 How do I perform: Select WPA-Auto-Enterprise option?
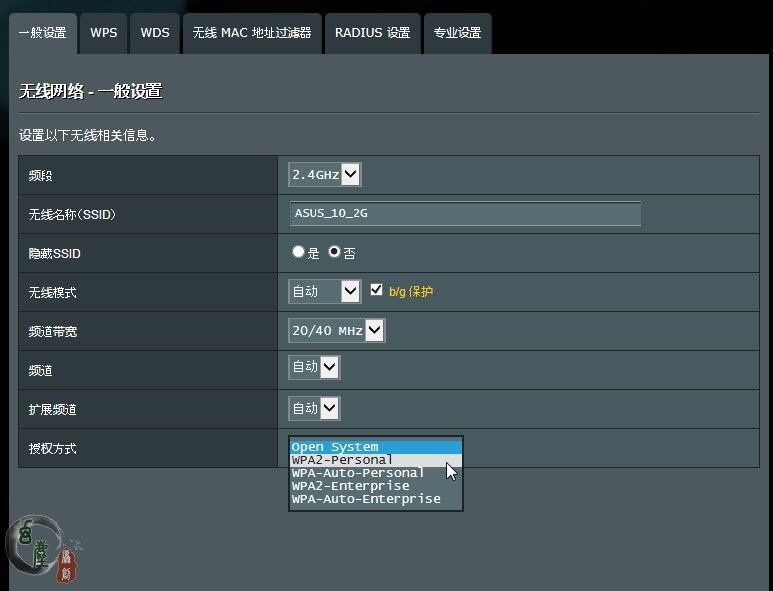pos(375,499)
